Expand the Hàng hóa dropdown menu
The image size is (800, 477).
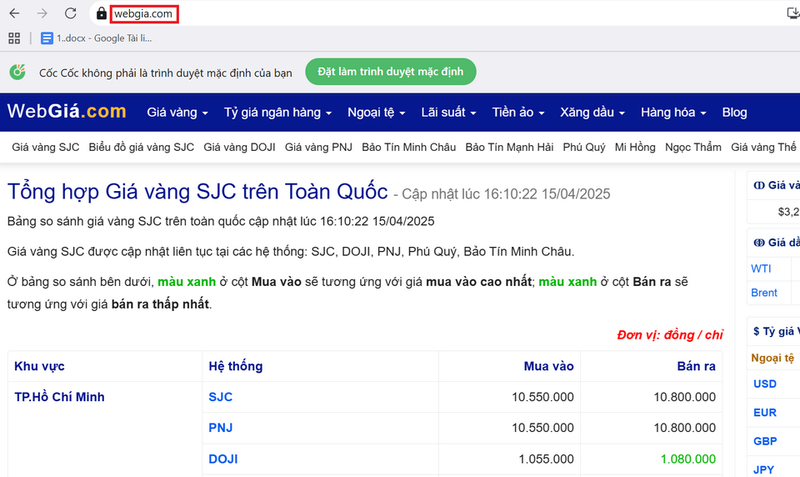(673, 112)
